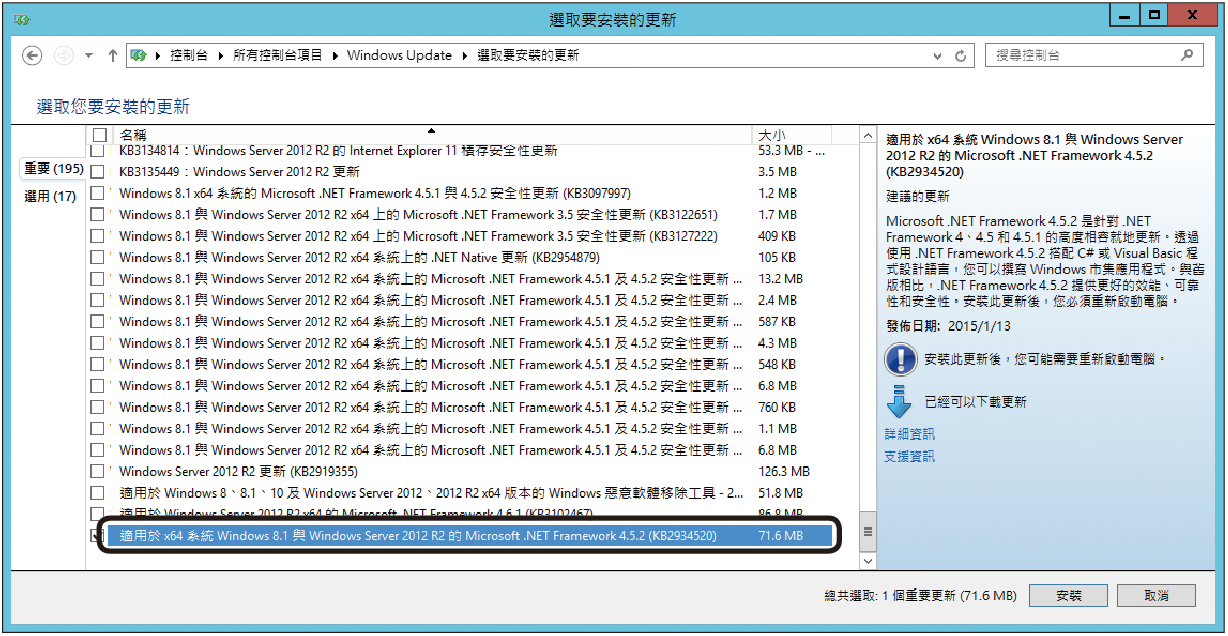Select the KB3097997 .NET Framework security update row
The width and height of the screenshot is (1228, 636).
point(375,193)
